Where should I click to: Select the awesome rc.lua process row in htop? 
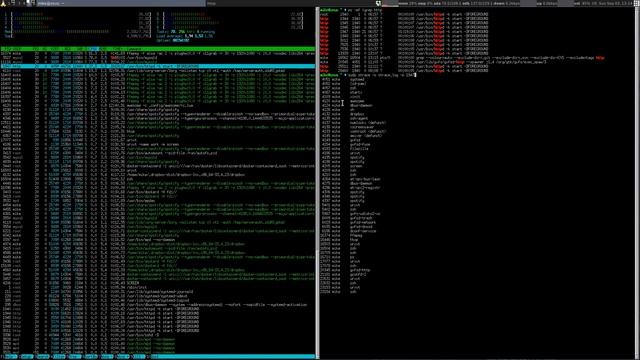158,105
